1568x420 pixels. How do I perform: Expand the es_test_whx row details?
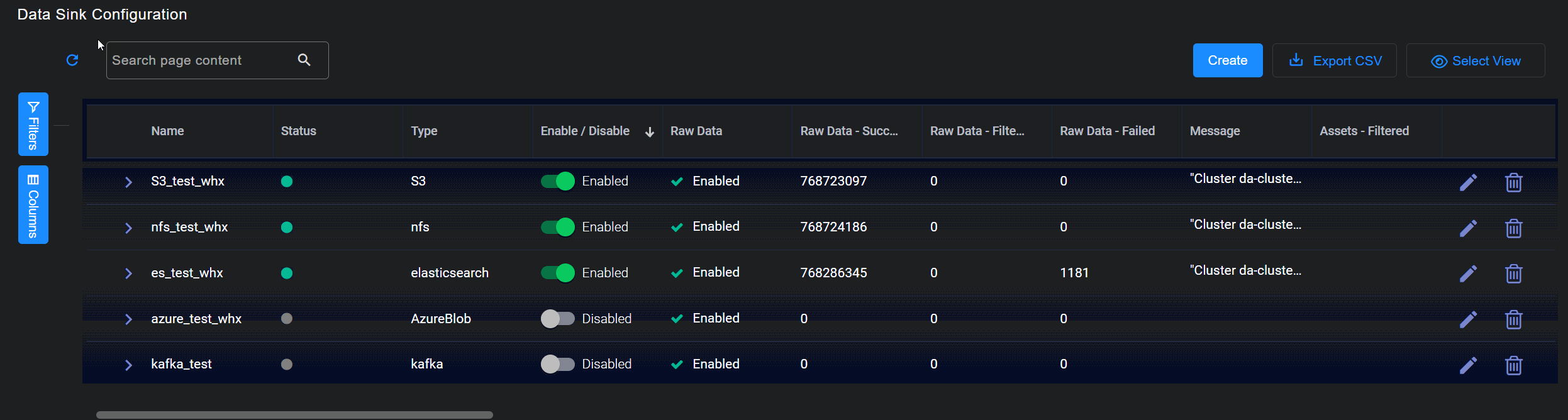(x=128, y=274)
